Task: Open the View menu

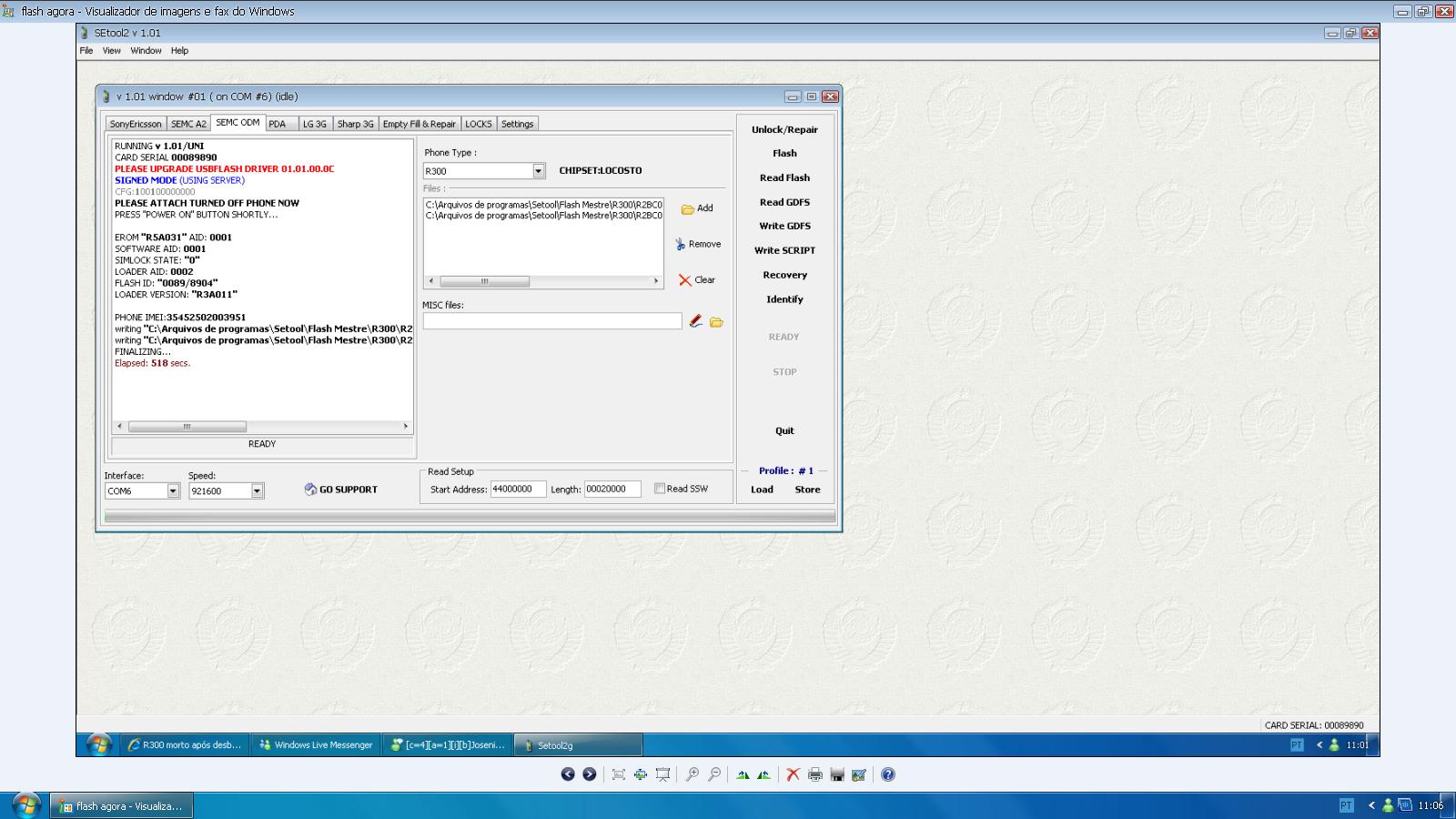Action: pos(112,51)
